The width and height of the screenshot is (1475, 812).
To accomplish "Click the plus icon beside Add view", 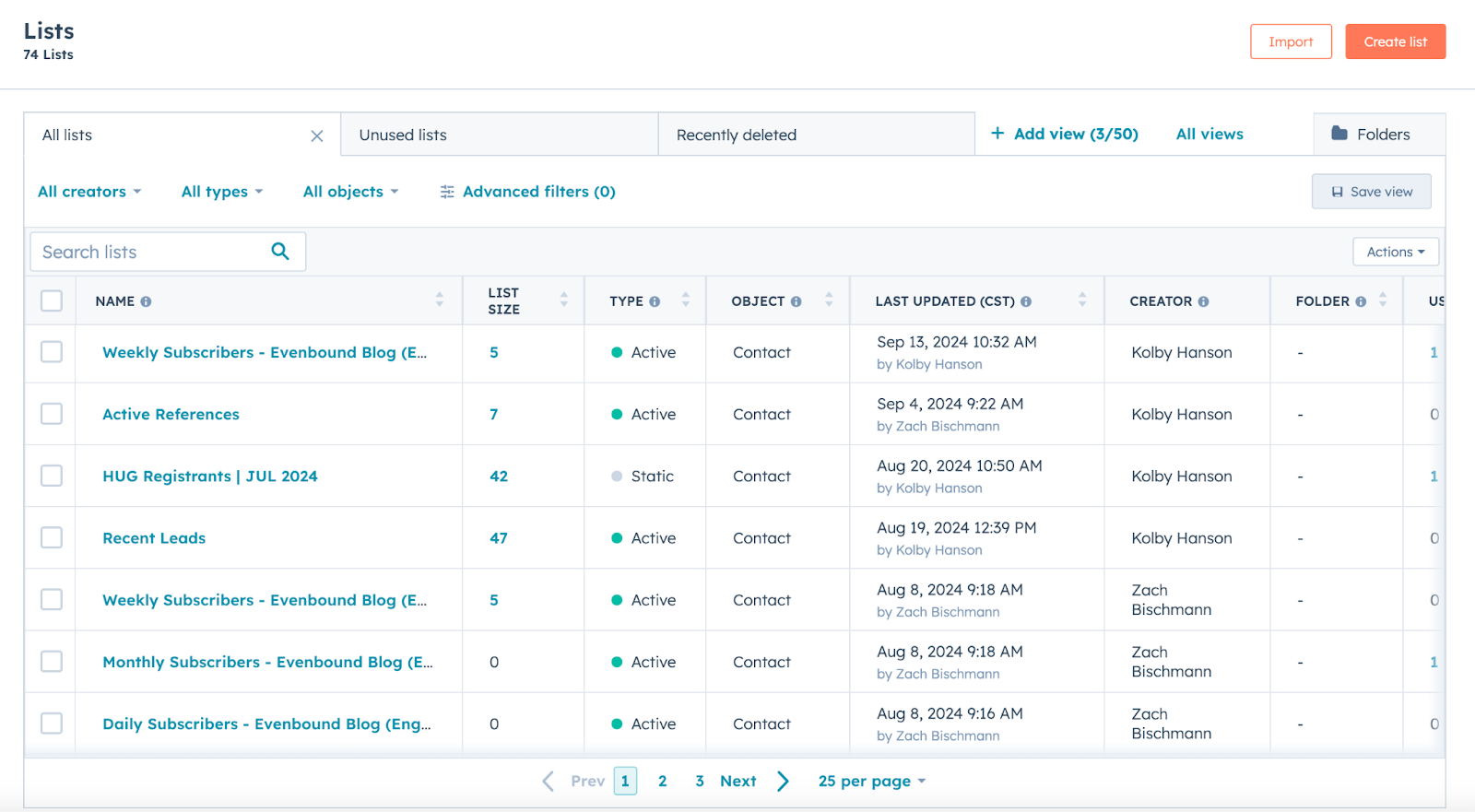I will (997, 134).
